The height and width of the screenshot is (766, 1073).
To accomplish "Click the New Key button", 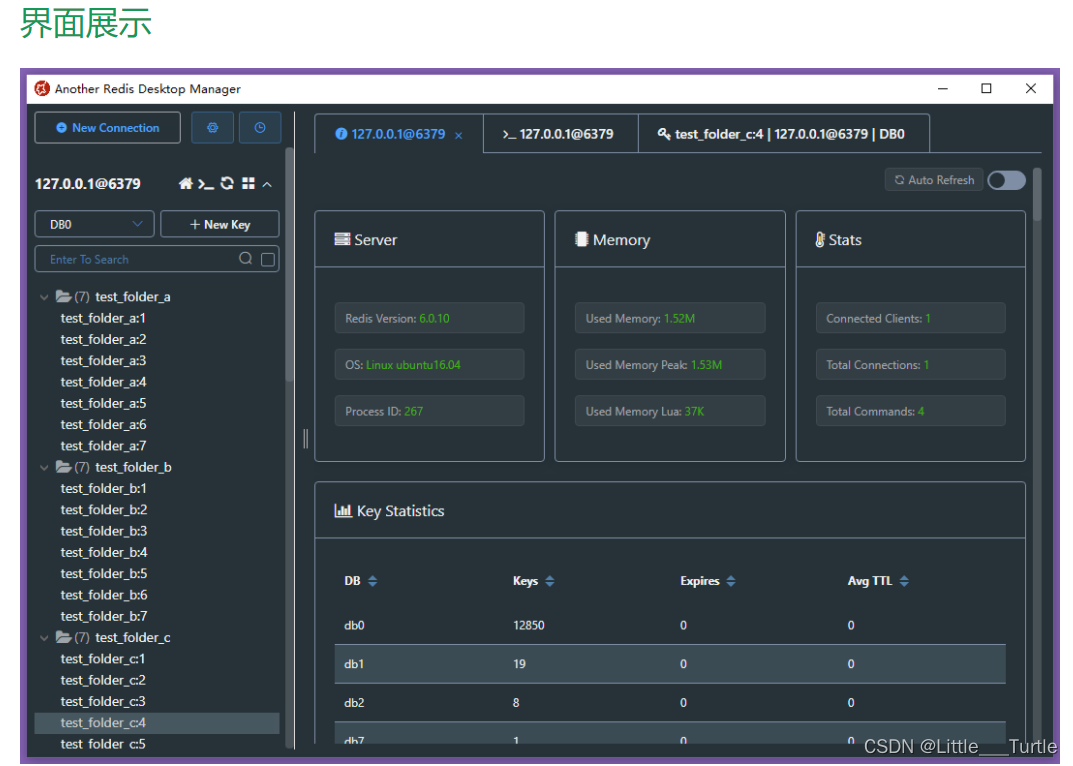I will (220, 224).
